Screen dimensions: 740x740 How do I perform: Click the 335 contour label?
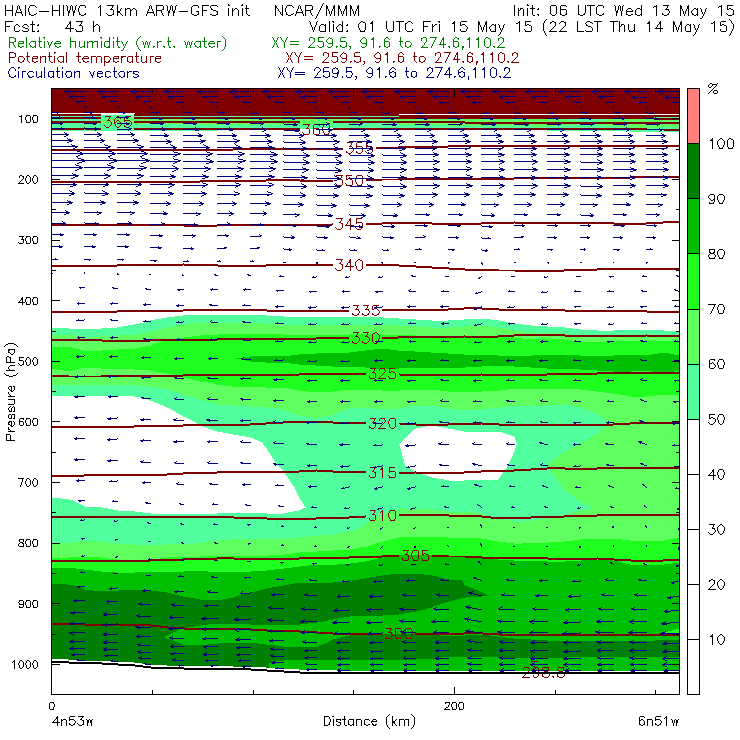(366, 311)
